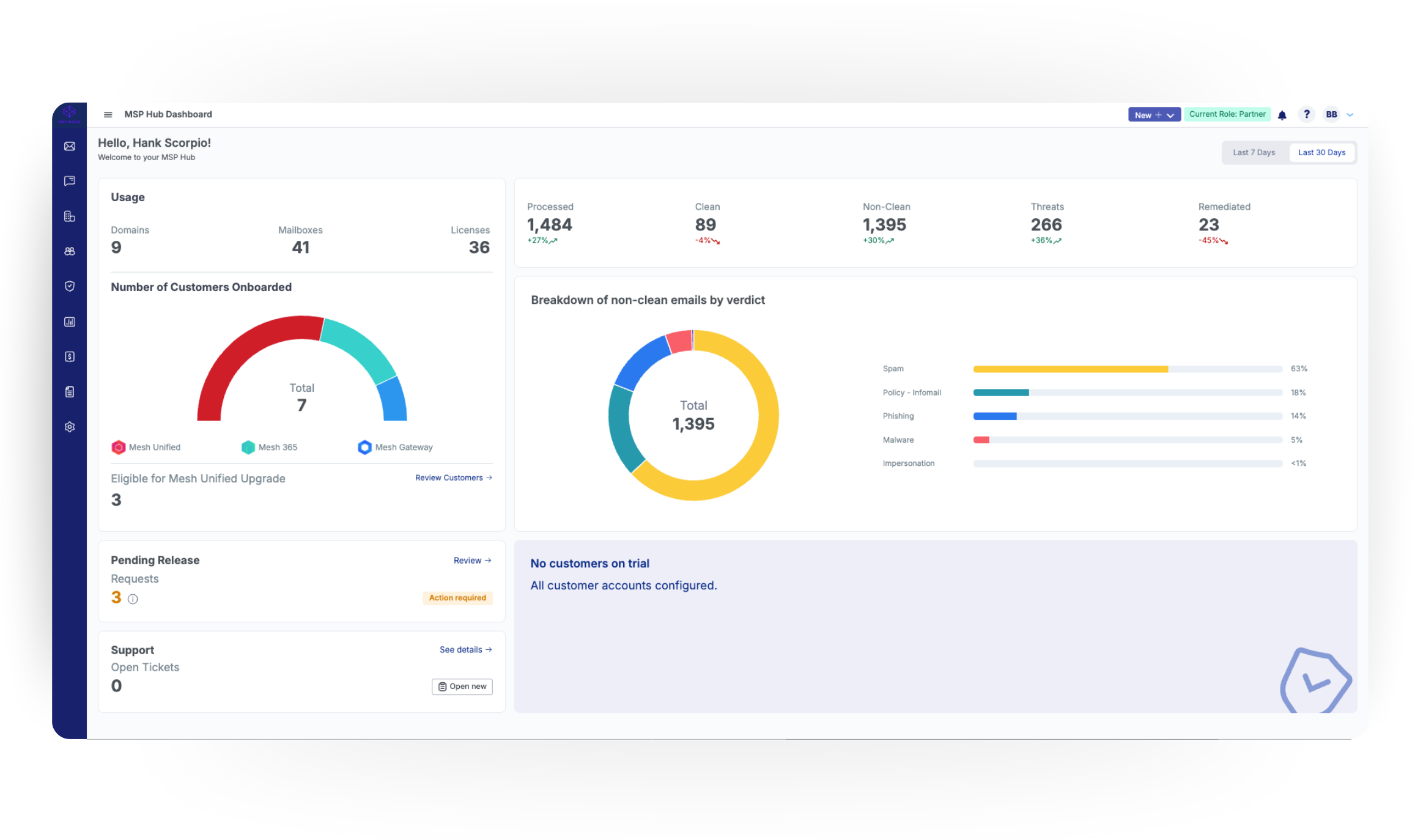Click the Mesh Gateway legend hexagon icon
Image resolution: width=1415 pixels, height=840 pixels.
364,448
